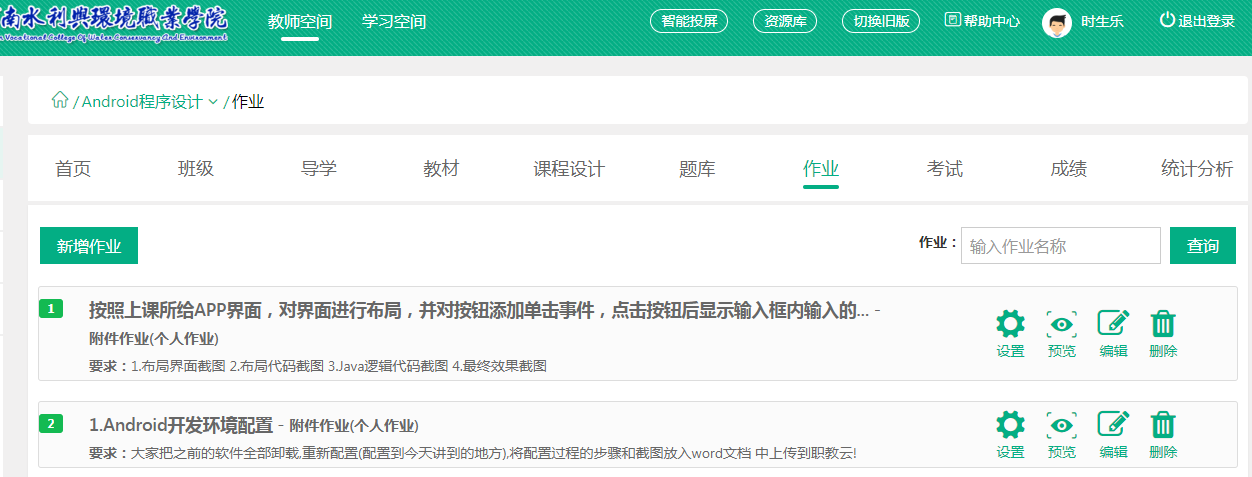
Task: Open 学习空间 in top navigation
Action: 394,21
